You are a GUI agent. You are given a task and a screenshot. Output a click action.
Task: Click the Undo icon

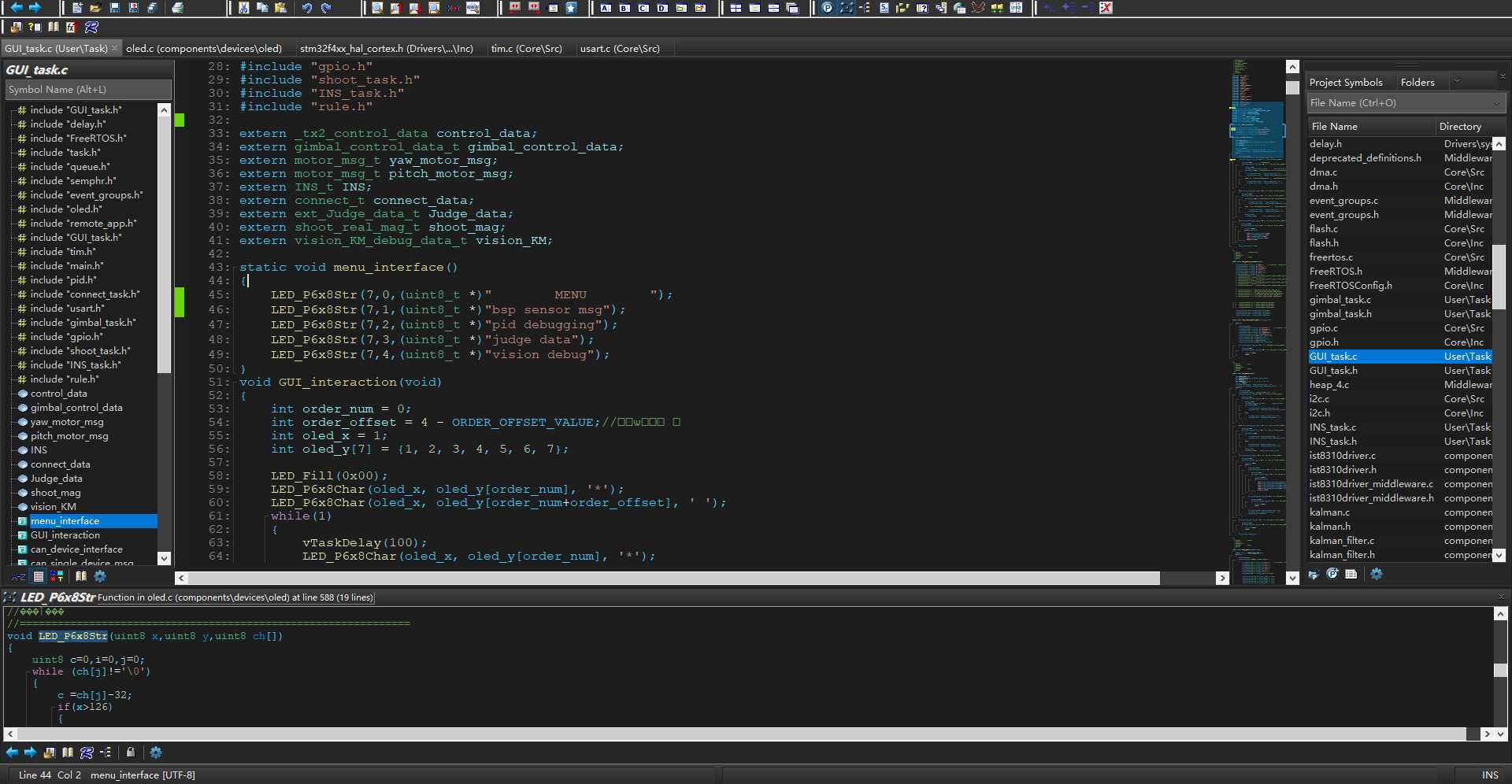pos(307,8)
